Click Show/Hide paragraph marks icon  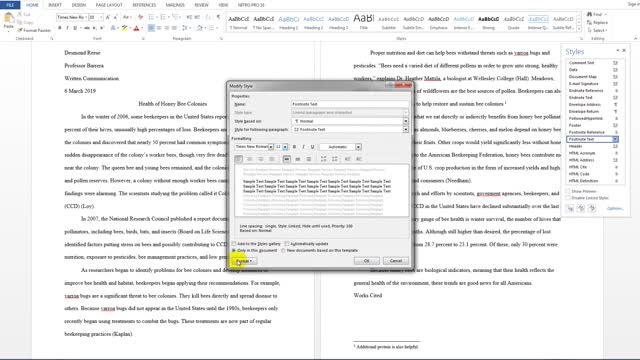coord(218,17)
